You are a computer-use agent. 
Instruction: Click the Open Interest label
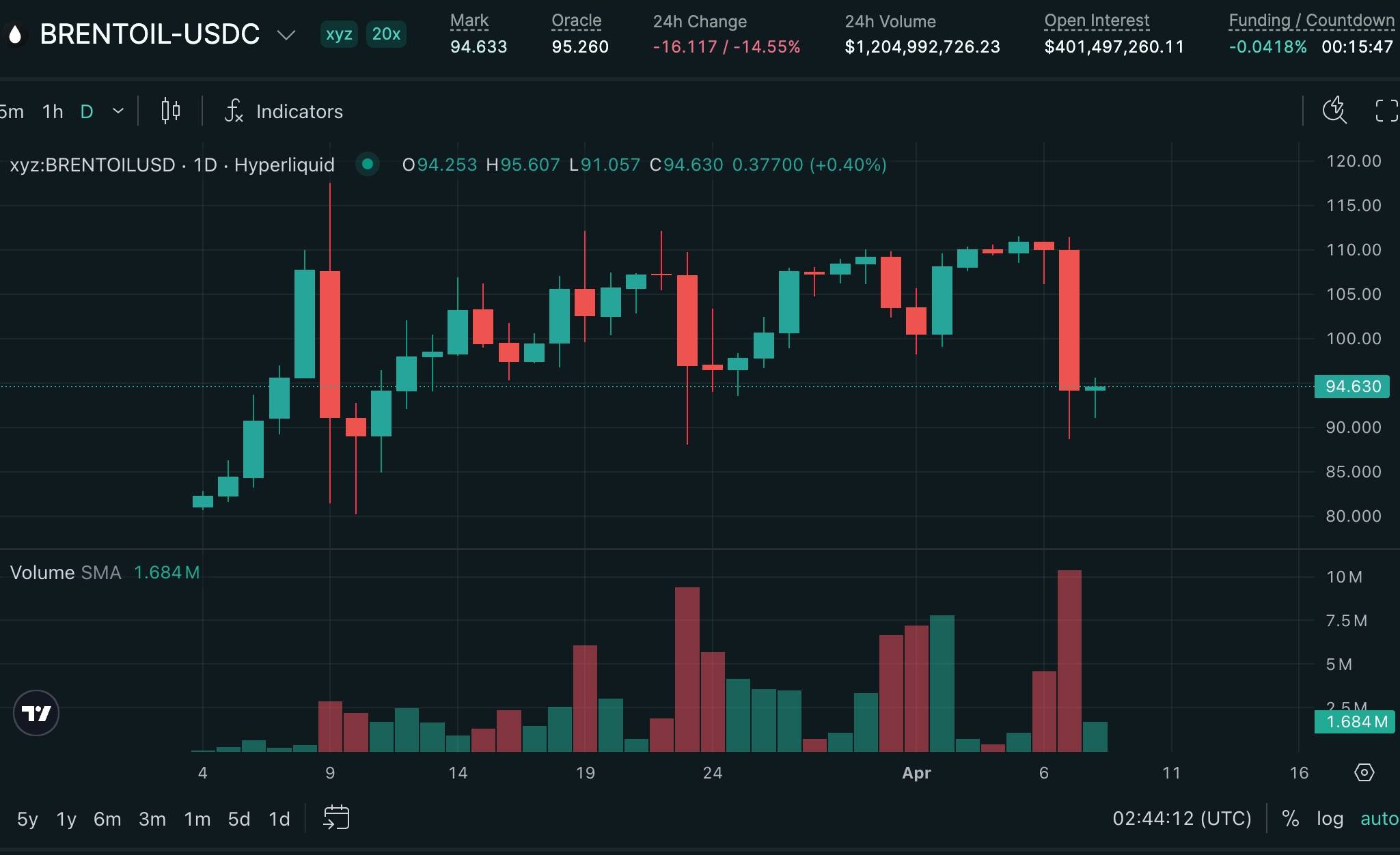(x=1095, y=20)
